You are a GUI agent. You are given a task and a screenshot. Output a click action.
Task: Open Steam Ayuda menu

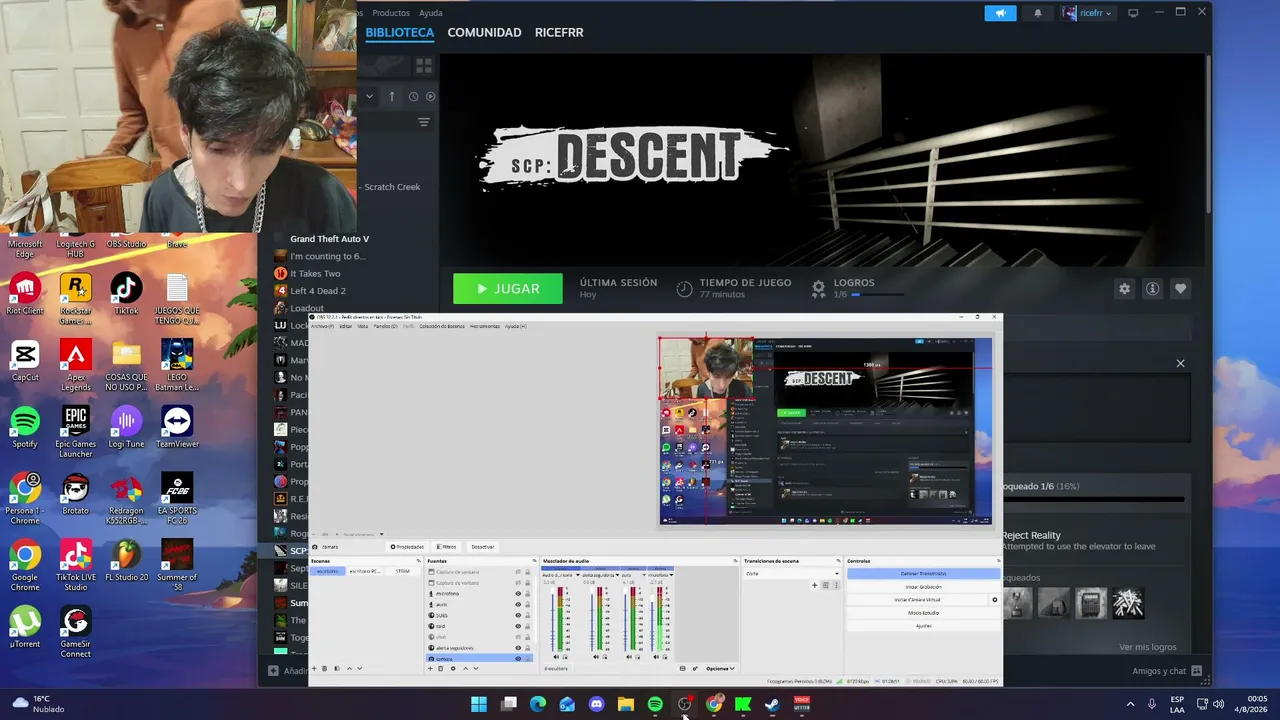[431, 13]
